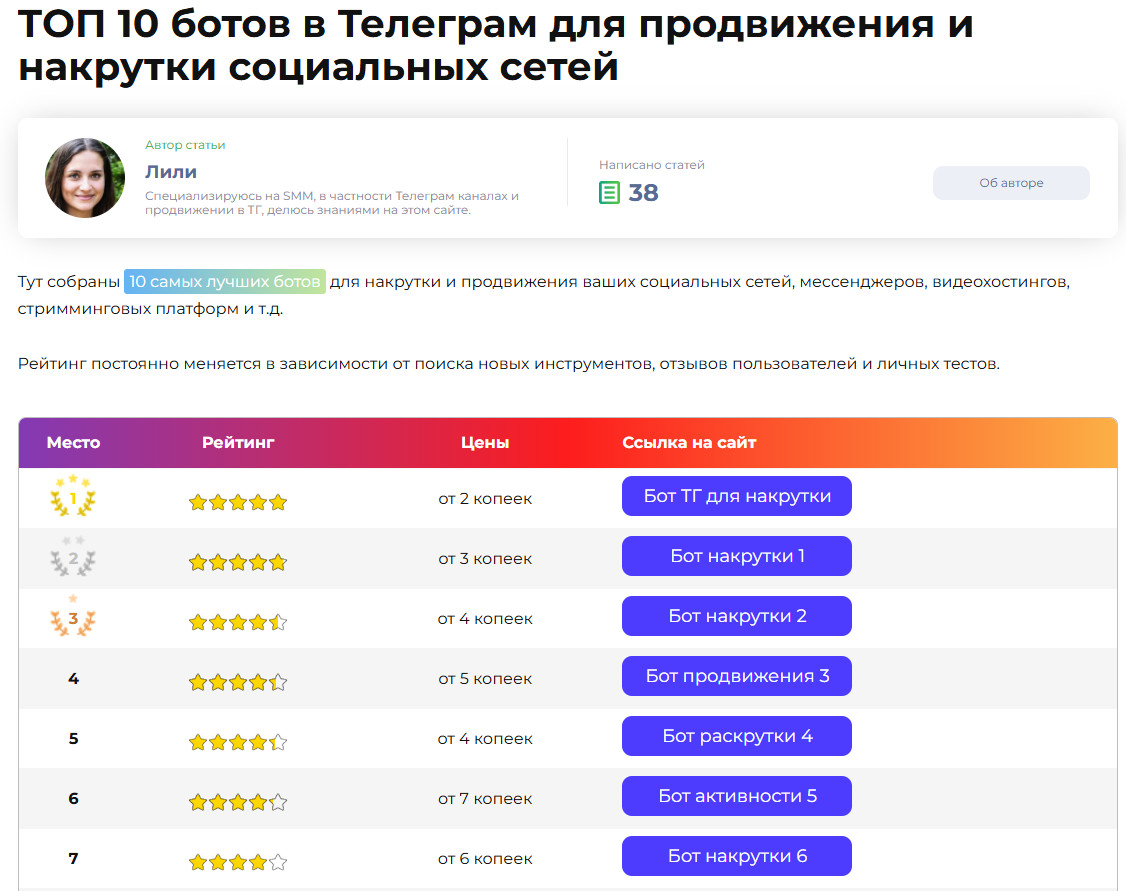Click the 'Автор статьи' label
Viewport: 1126px width, 891px height.
[x=185, y=145]
